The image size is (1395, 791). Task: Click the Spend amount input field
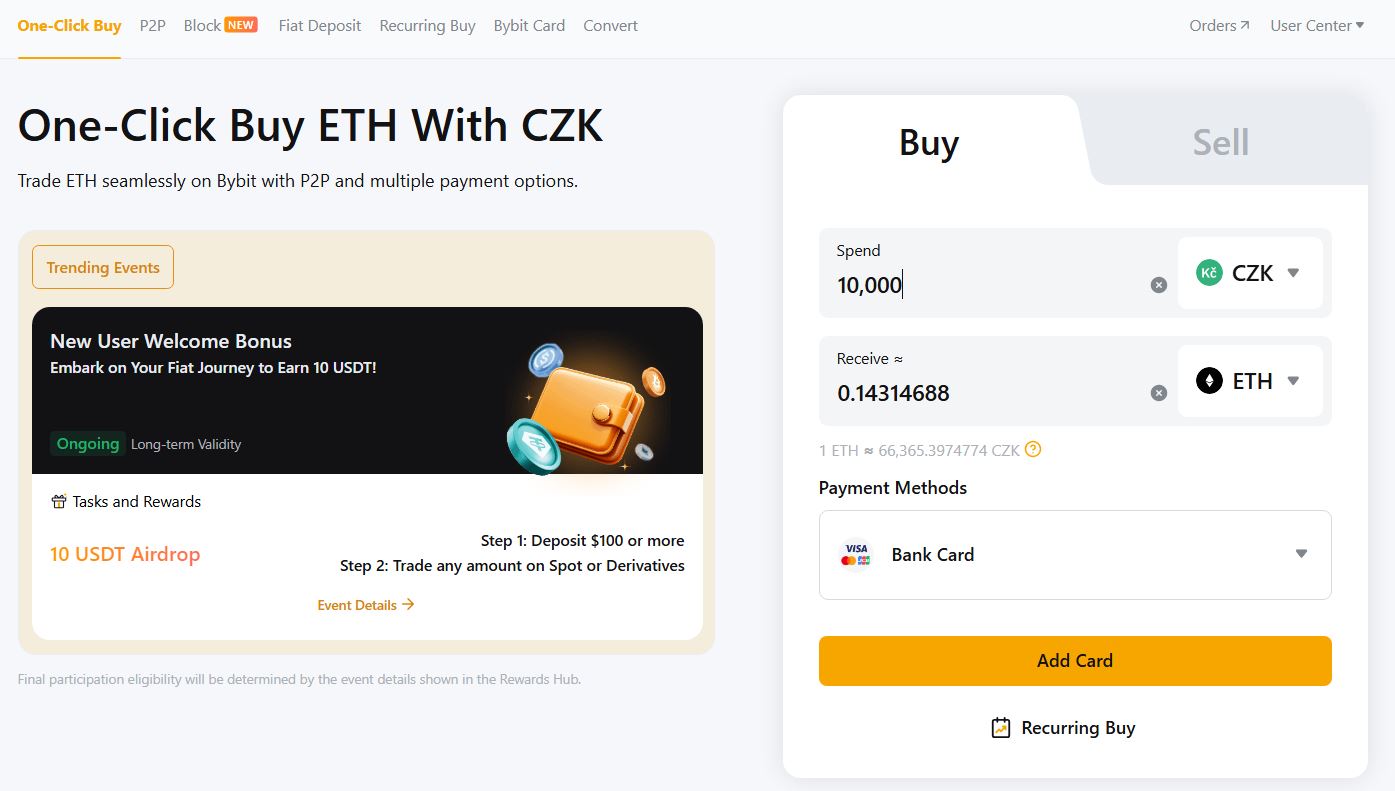point(950,285)
